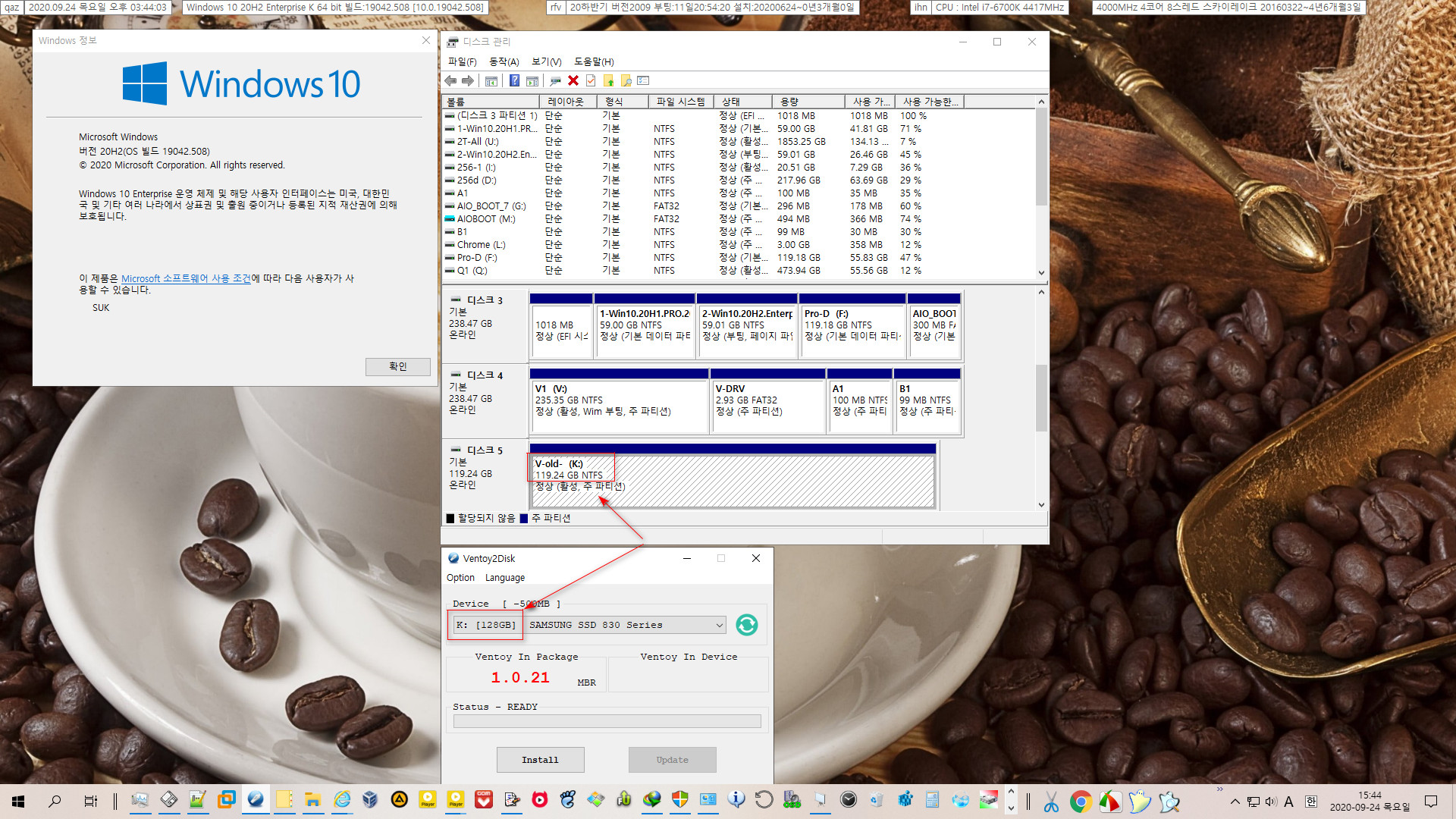Expand taskbar toolbar overflow double chevron

1219,789
